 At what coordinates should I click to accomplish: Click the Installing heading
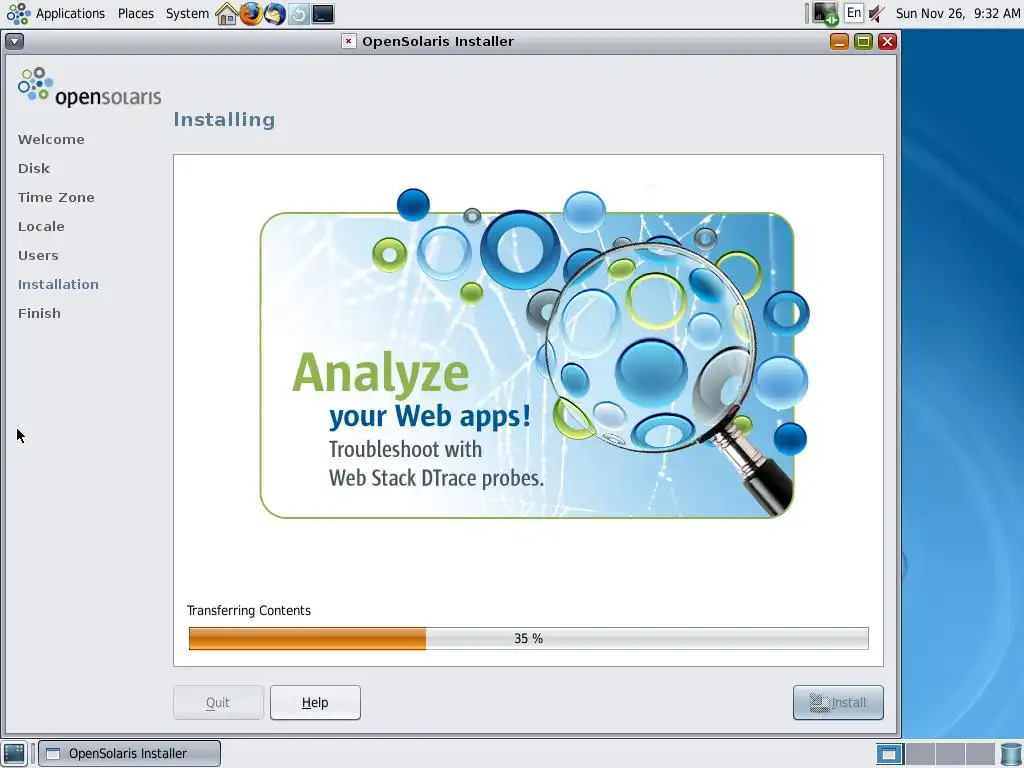tap(224, 120)
